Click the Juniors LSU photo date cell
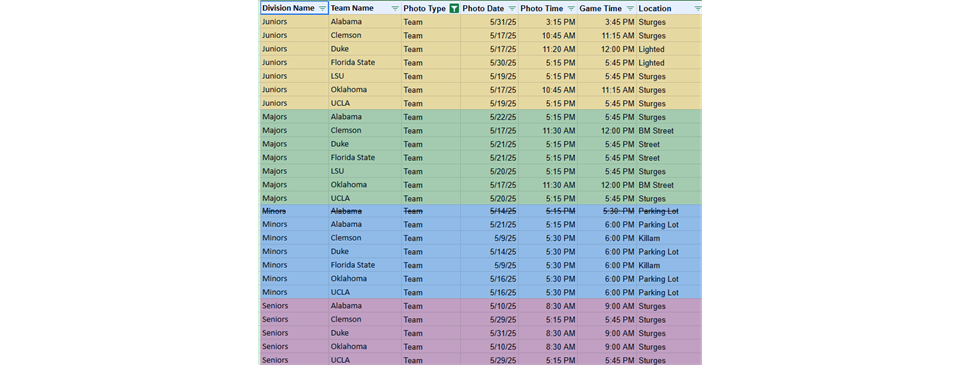This screenshot has width=960, height=365. click(x=490, y=77)
